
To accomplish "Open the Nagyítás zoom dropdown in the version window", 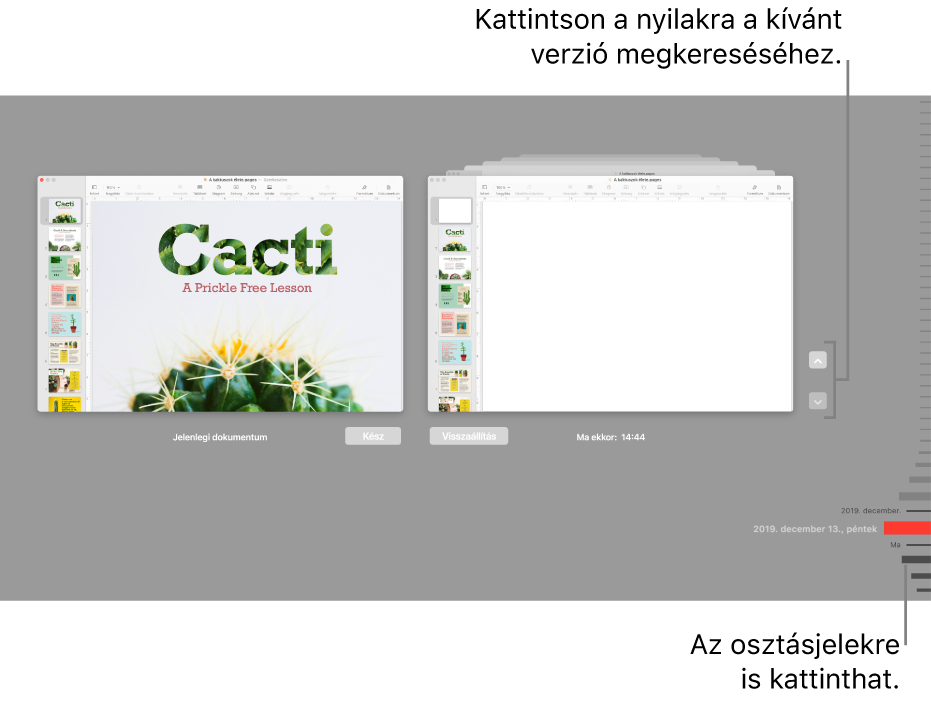I will tap(503, 187).
